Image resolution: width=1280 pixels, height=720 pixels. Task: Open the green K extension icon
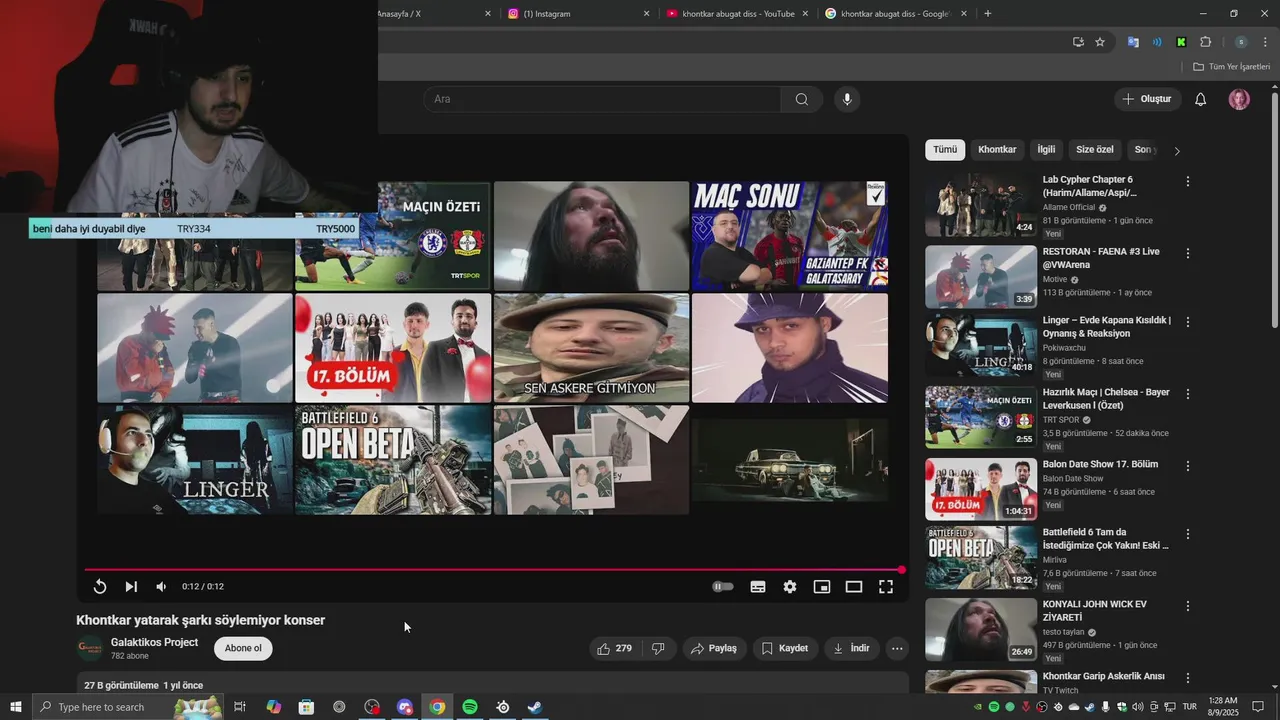1181,42
